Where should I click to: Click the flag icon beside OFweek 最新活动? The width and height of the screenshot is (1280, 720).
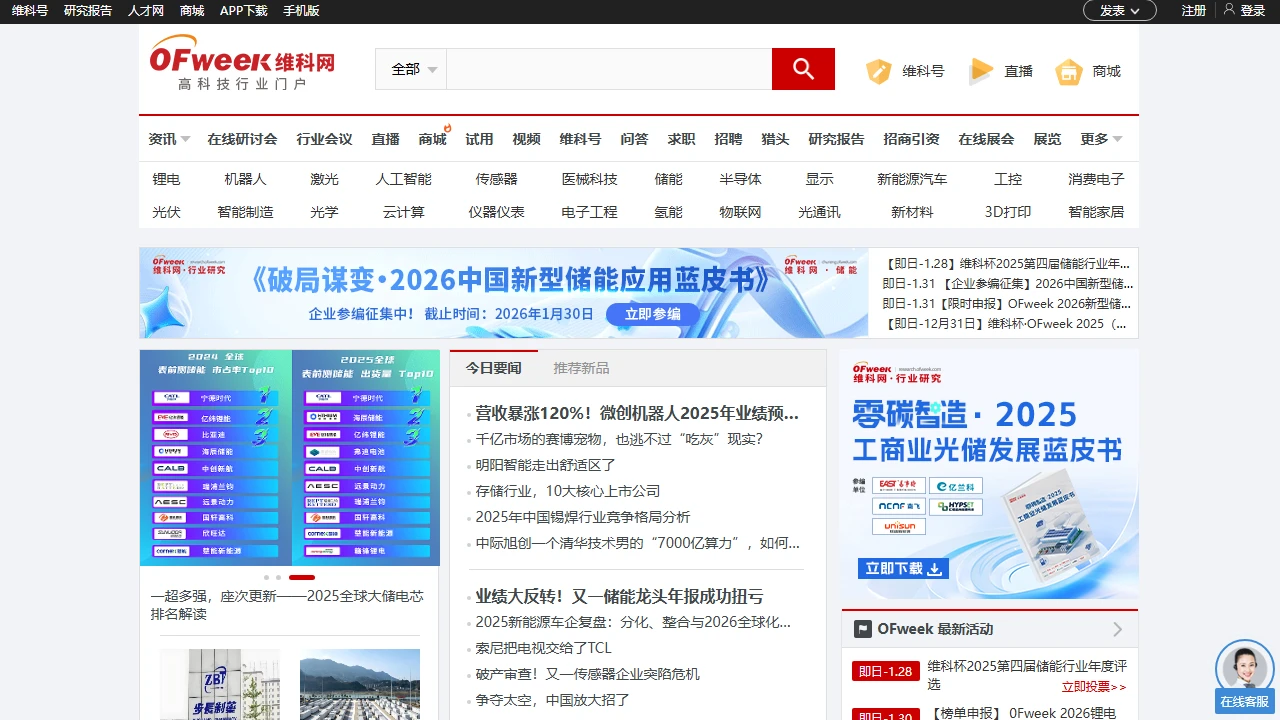[862, 629]
